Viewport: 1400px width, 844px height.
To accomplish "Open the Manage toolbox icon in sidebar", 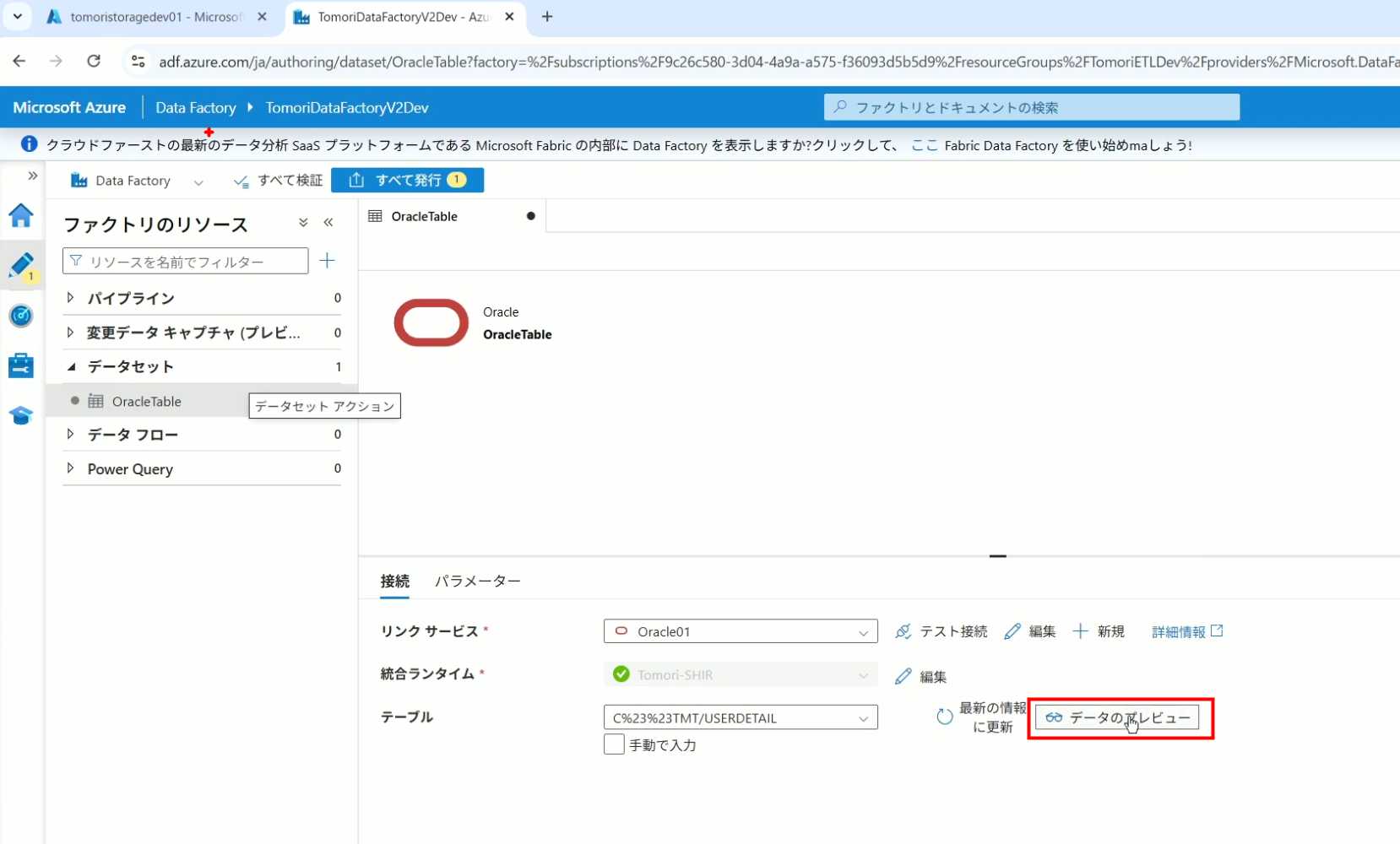I will tap(21, 365).
